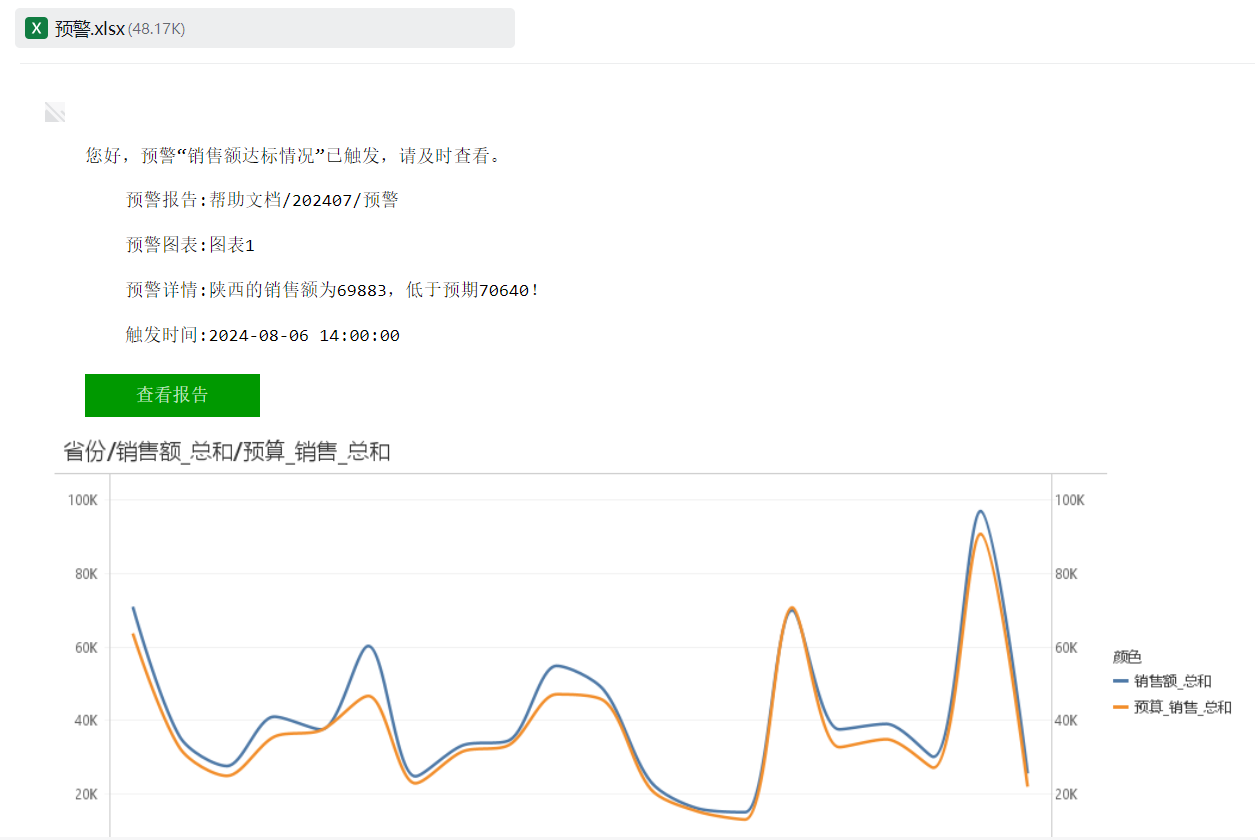Click the right axis 40K label
1258x840 pixels.
1068,720
